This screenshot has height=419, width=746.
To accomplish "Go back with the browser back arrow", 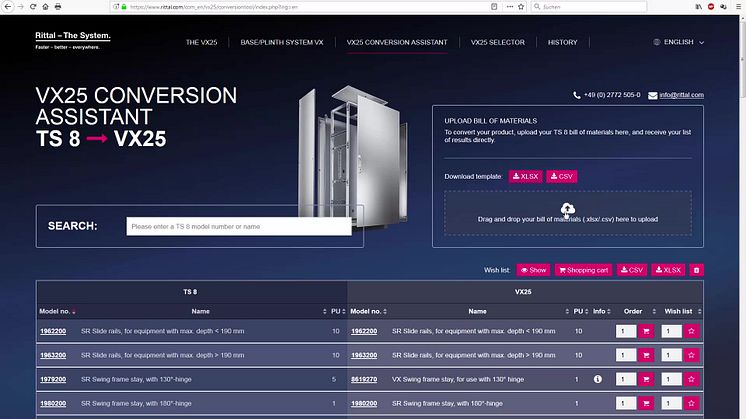I will click(8, 7).
